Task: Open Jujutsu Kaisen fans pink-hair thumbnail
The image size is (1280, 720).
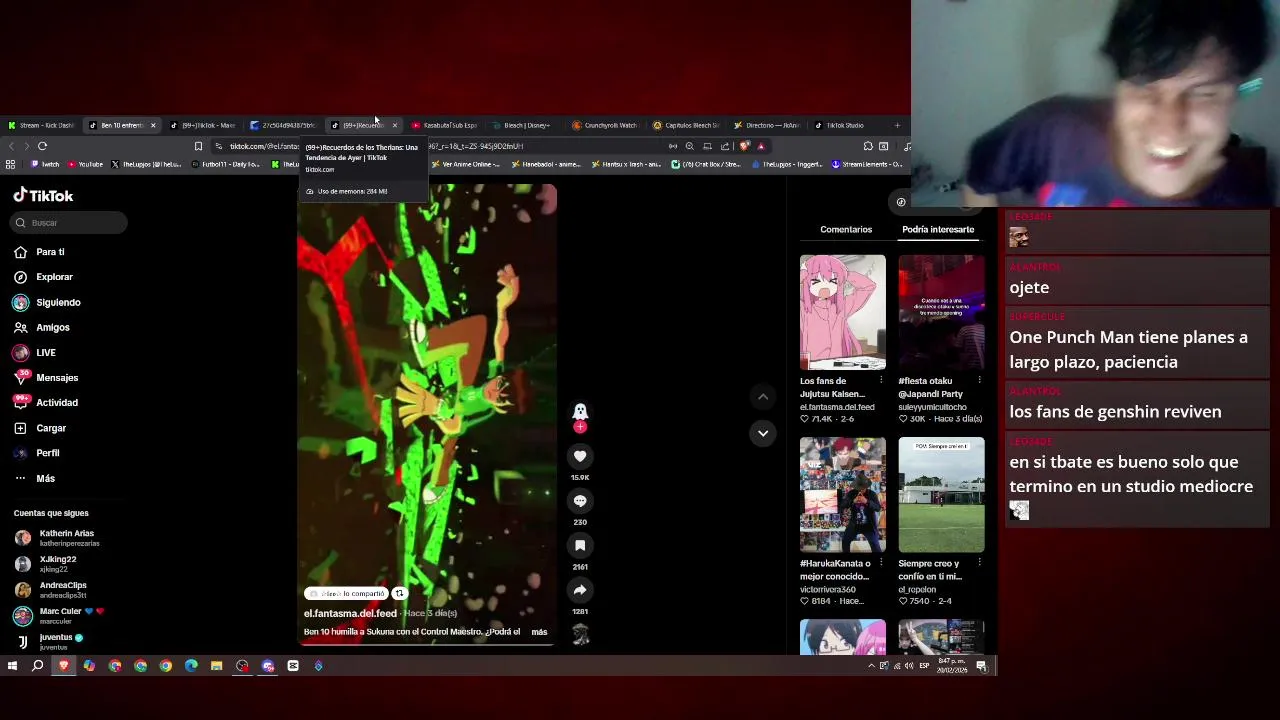Action: (842, 312)
